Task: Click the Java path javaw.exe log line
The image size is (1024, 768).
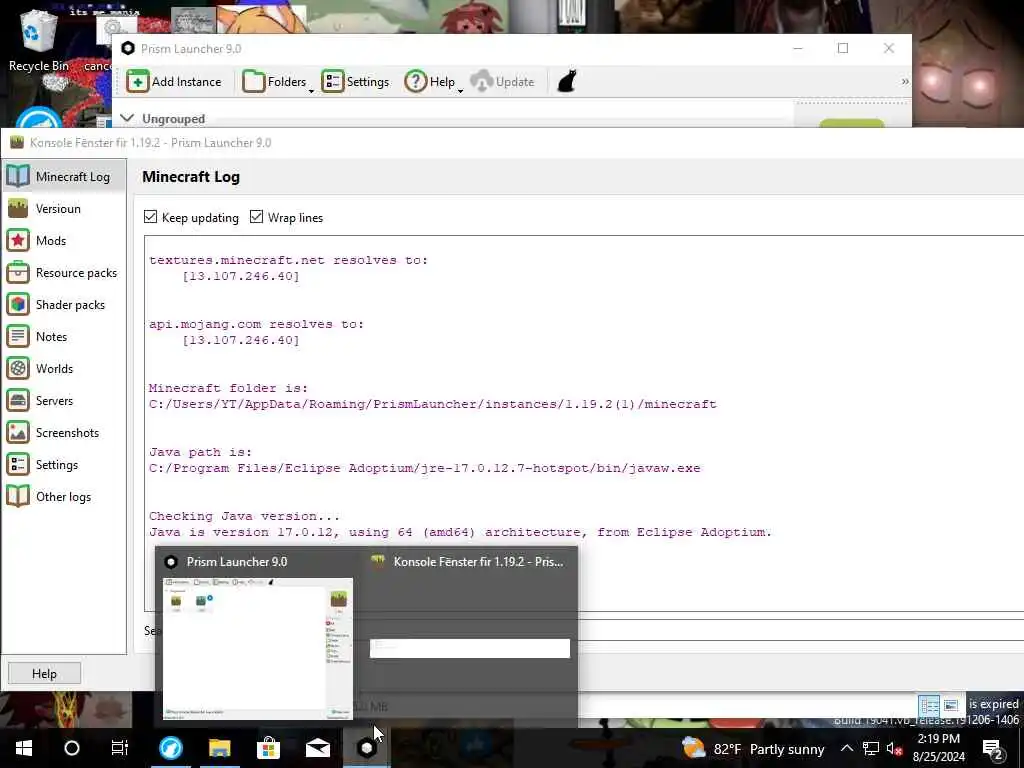Action: tap(424, 468)
